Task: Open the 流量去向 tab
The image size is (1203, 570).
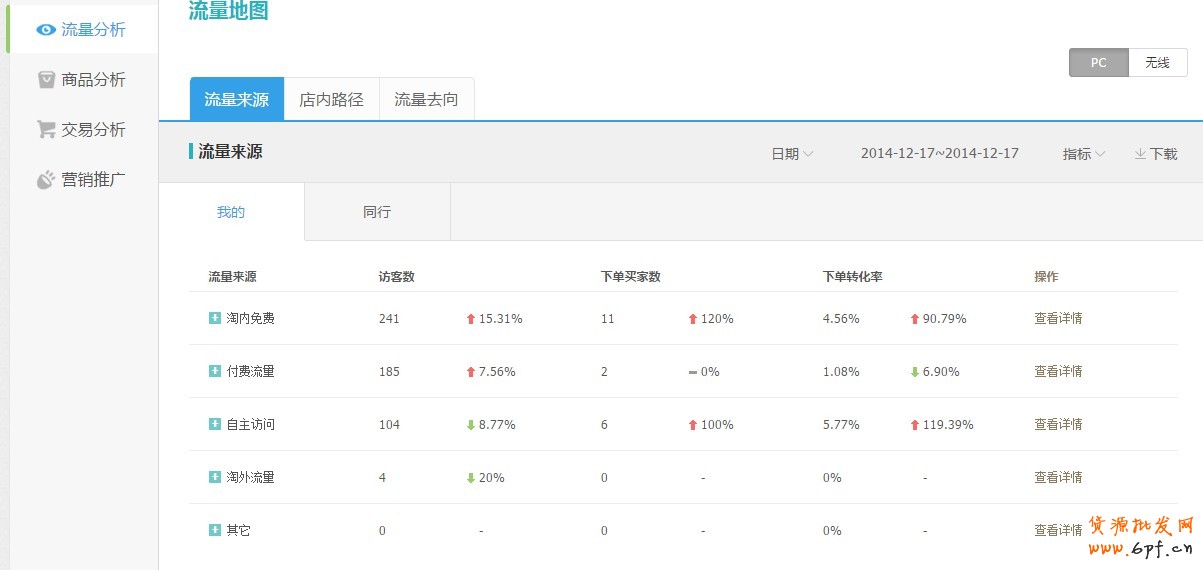Action: click(426, 100)
